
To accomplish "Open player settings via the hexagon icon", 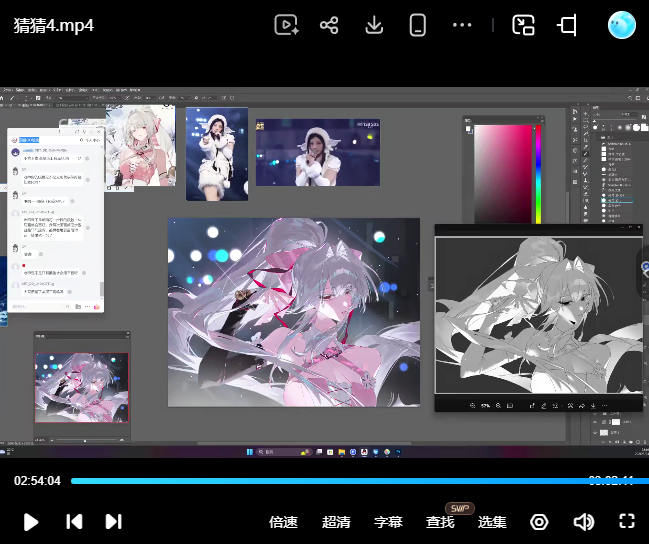I will coord(539,522).
